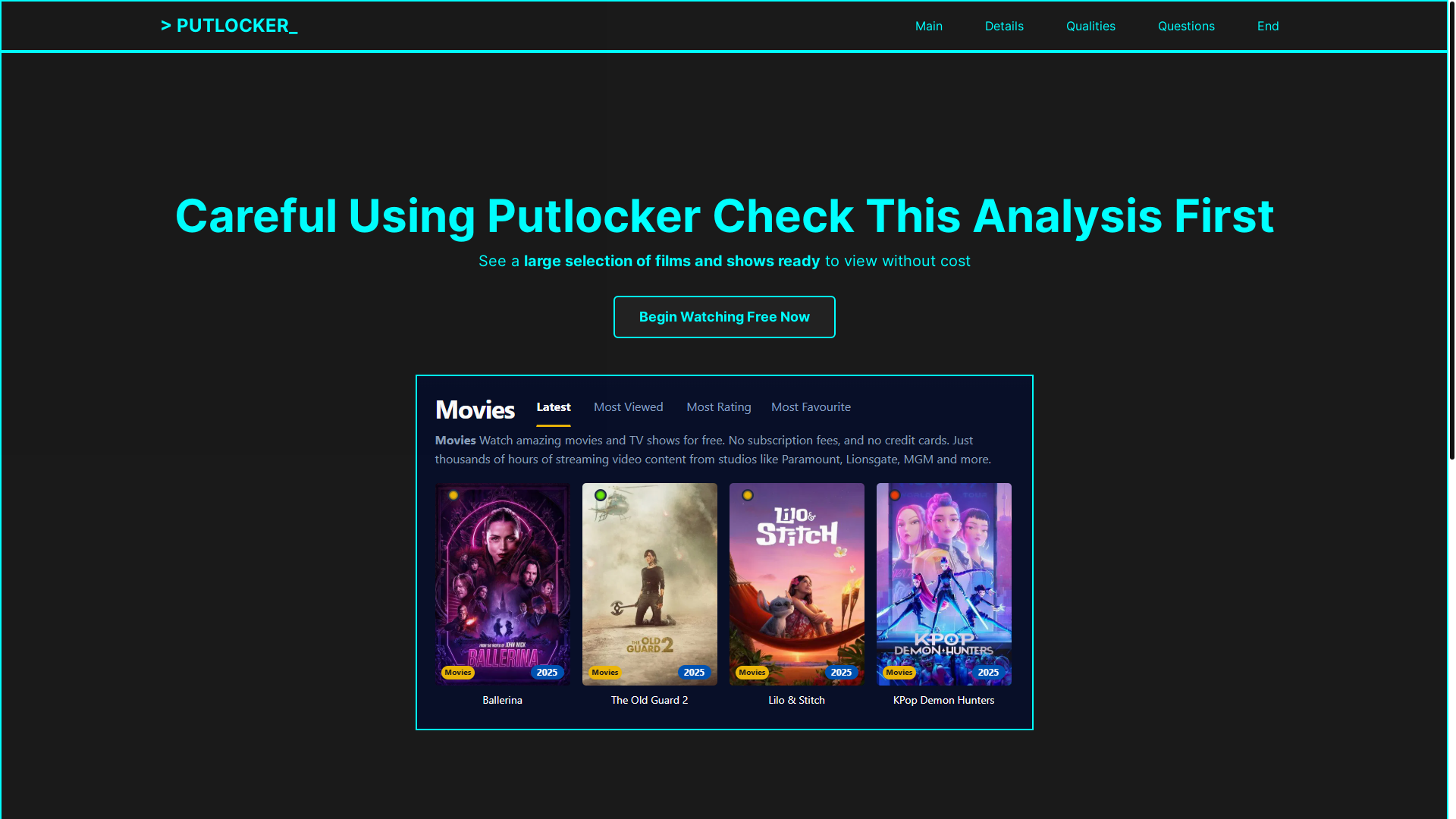Click The Old Guard 2 title
The width and height of the screenshot is (1456, 819).
click(x=649, y=700)
